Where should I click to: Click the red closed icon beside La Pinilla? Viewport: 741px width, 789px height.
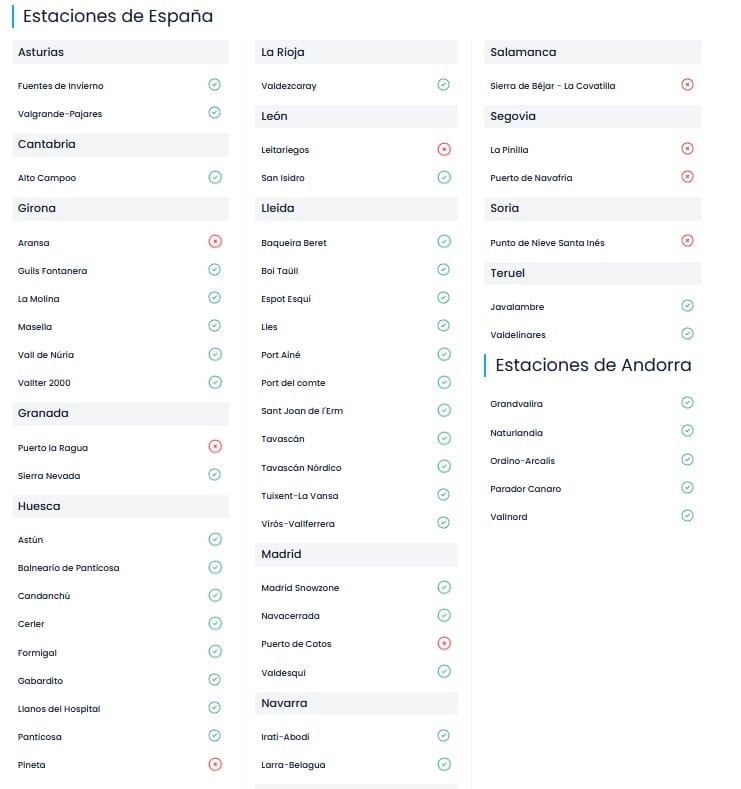click(687, 149)
